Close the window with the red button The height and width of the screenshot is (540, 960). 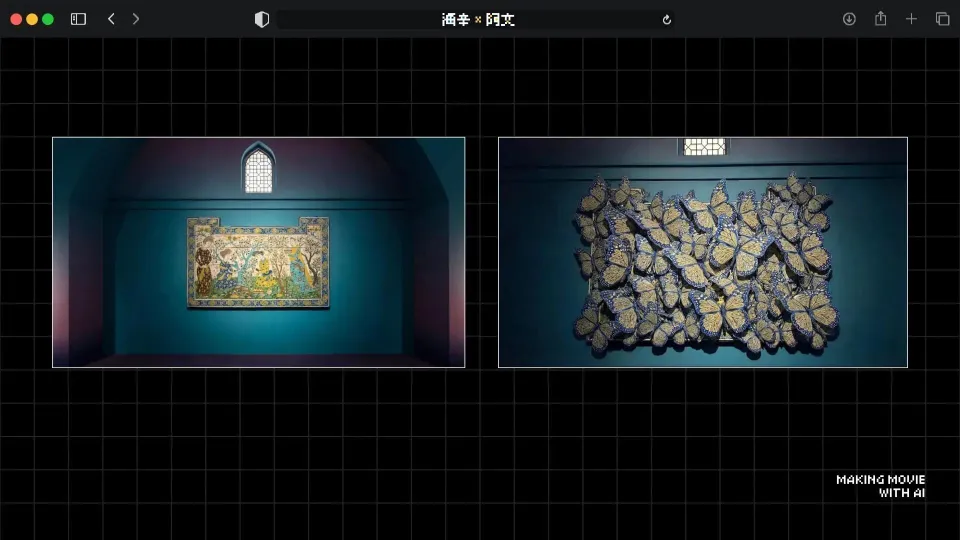click(x=16, y=19)
